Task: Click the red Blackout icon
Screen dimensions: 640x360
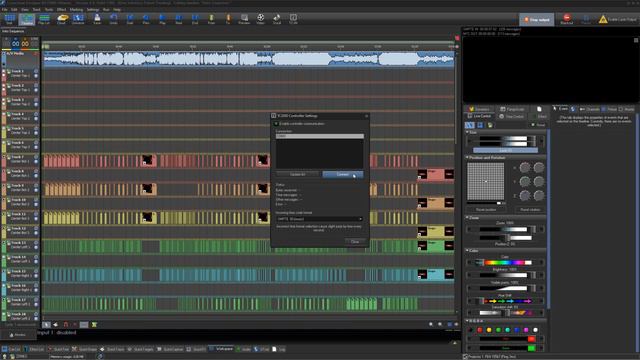Action: tap(567, 19)
